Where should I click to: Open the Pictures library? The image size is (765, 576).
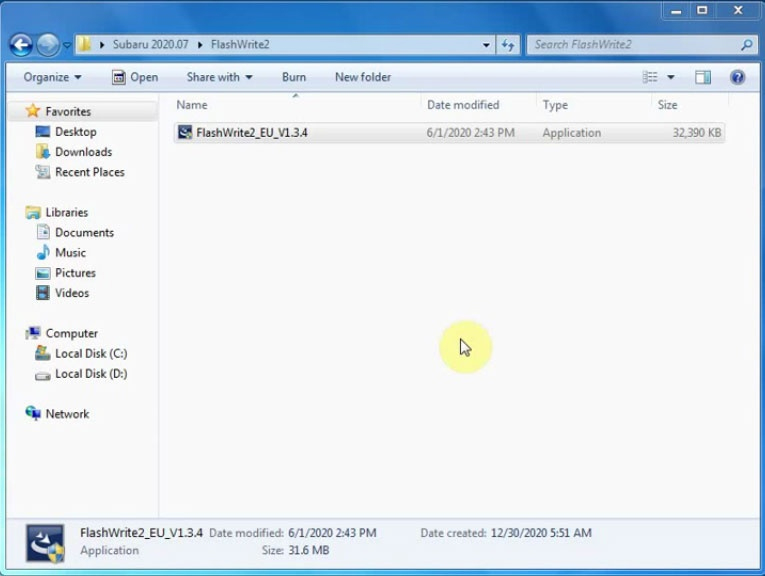click(76, 273)
